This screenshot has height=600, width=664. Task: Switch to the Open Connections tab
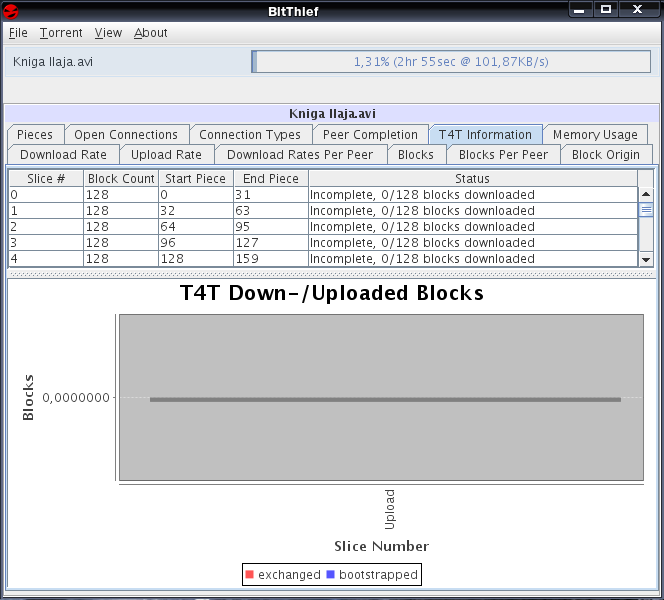126,135
